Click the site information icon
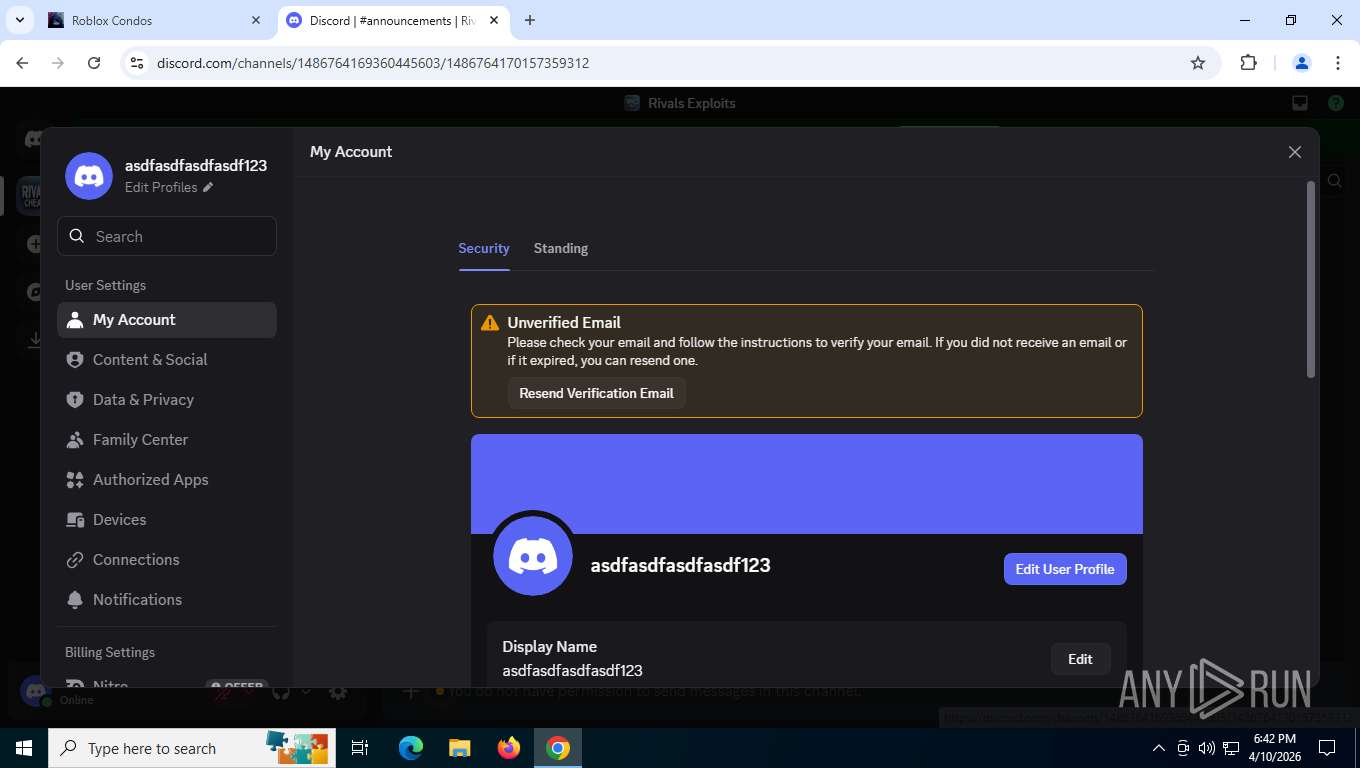This screenshot has height=768, width=1360. tap(138, 63)
